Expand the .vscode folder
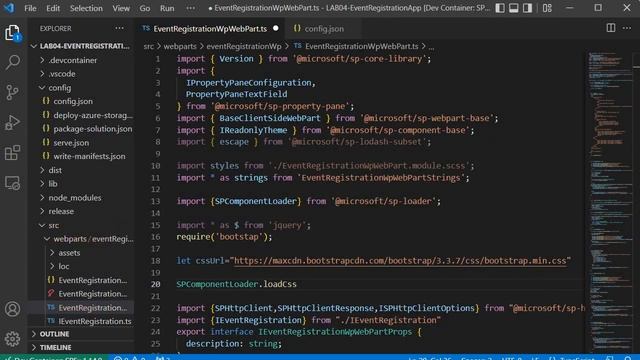640x360 pixels. [82, 74]
